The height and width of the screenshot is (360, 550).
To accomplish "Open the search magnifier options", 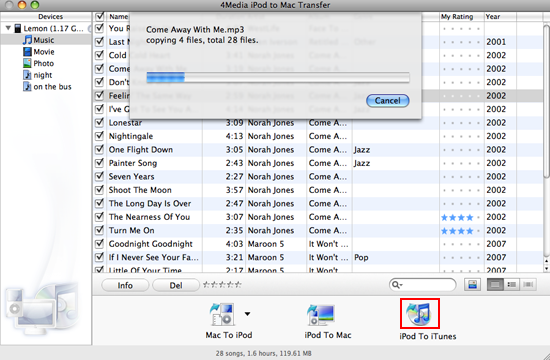I will [397, 285].
